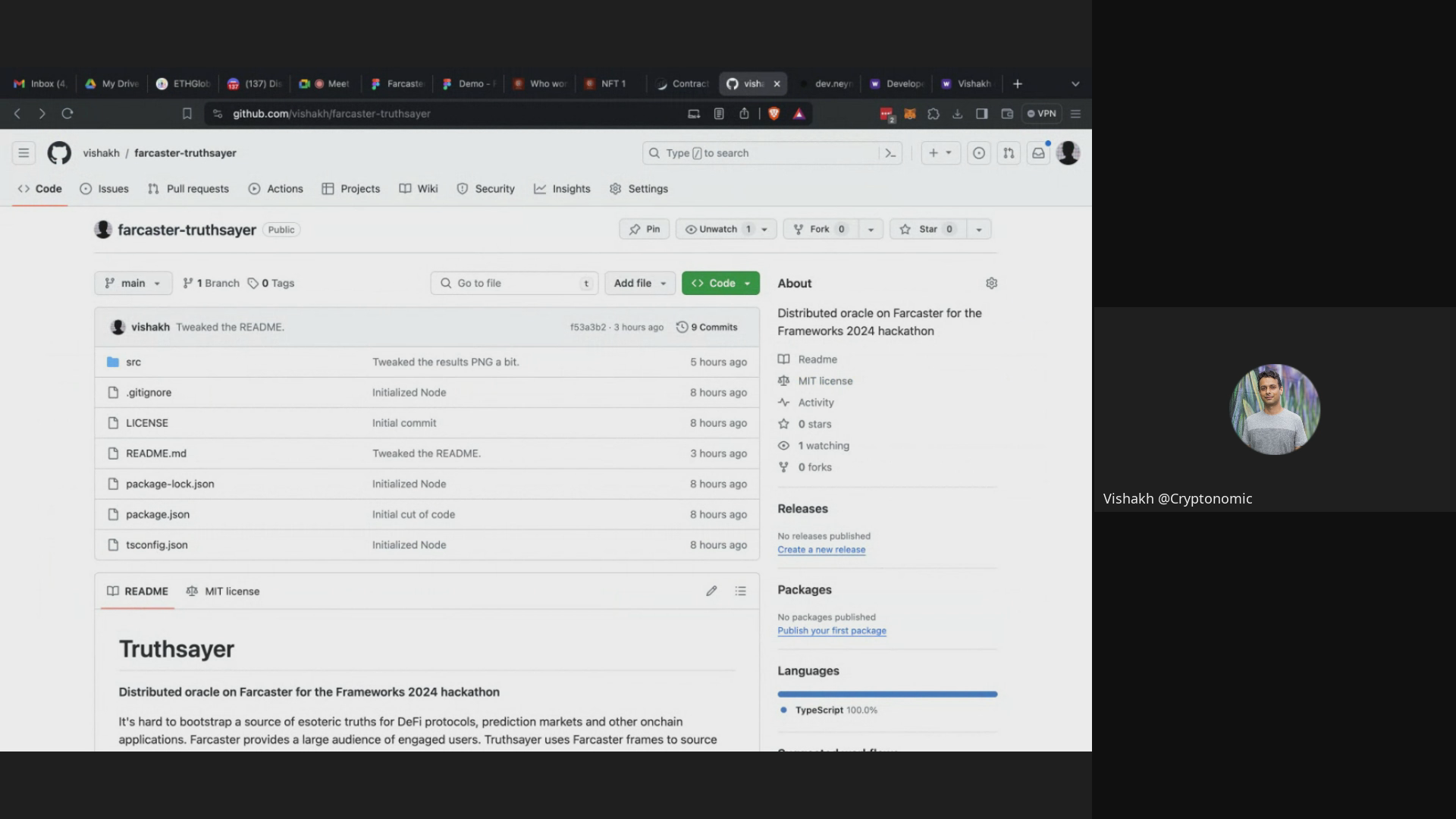
Task: Open README outline list icon
Action: pos(740,591)
